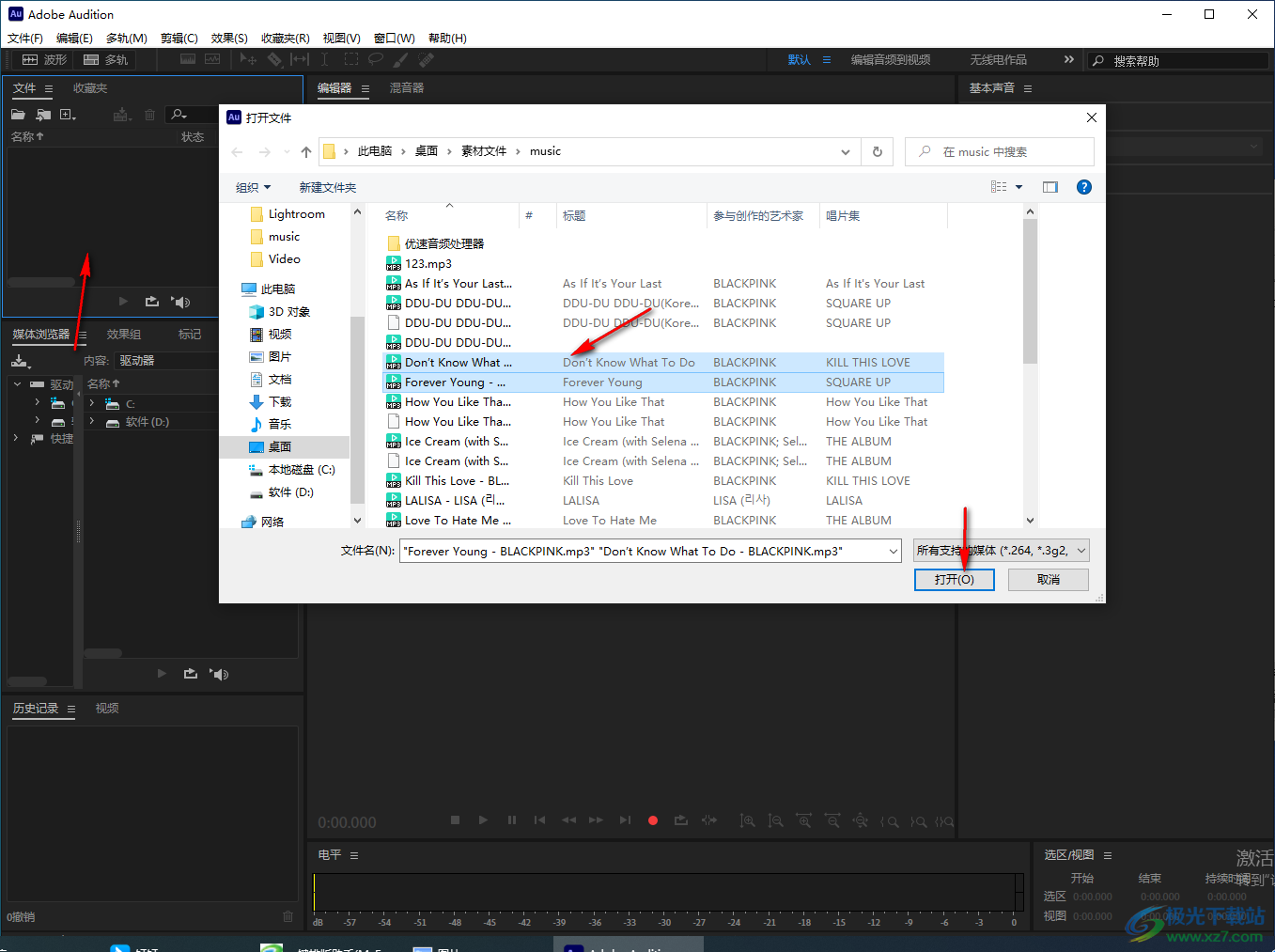
Task: Sort by Name column header in dialog
Action: 396,215
